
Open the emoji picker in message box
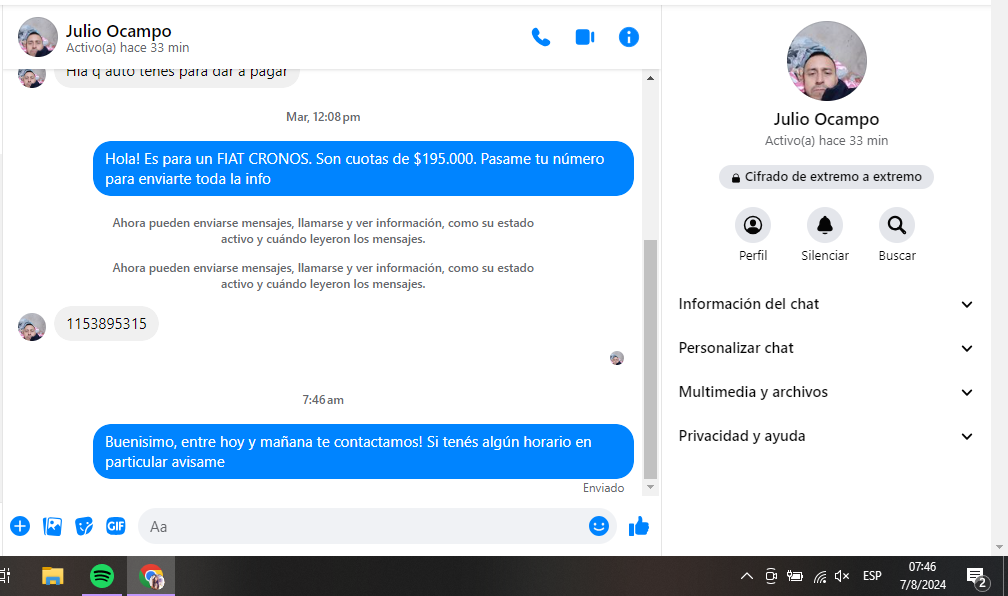pos(599,526)
